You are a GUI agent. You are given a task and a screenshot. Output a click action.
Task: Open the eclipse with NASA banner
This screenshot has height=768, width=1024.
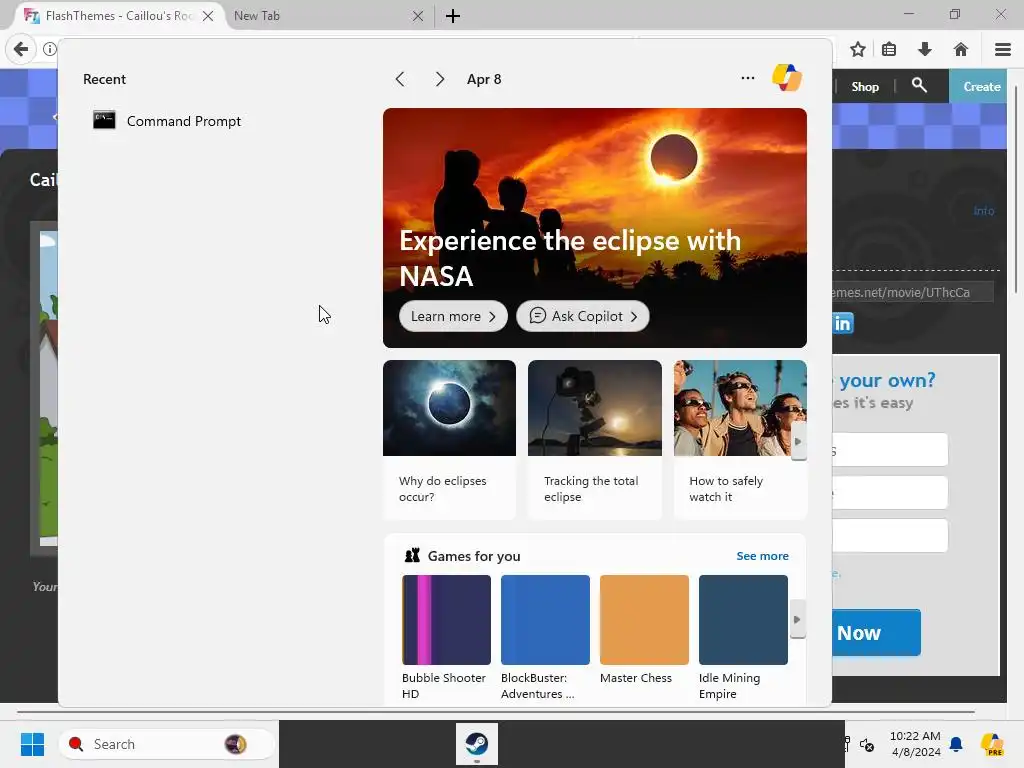click(594, 227)
